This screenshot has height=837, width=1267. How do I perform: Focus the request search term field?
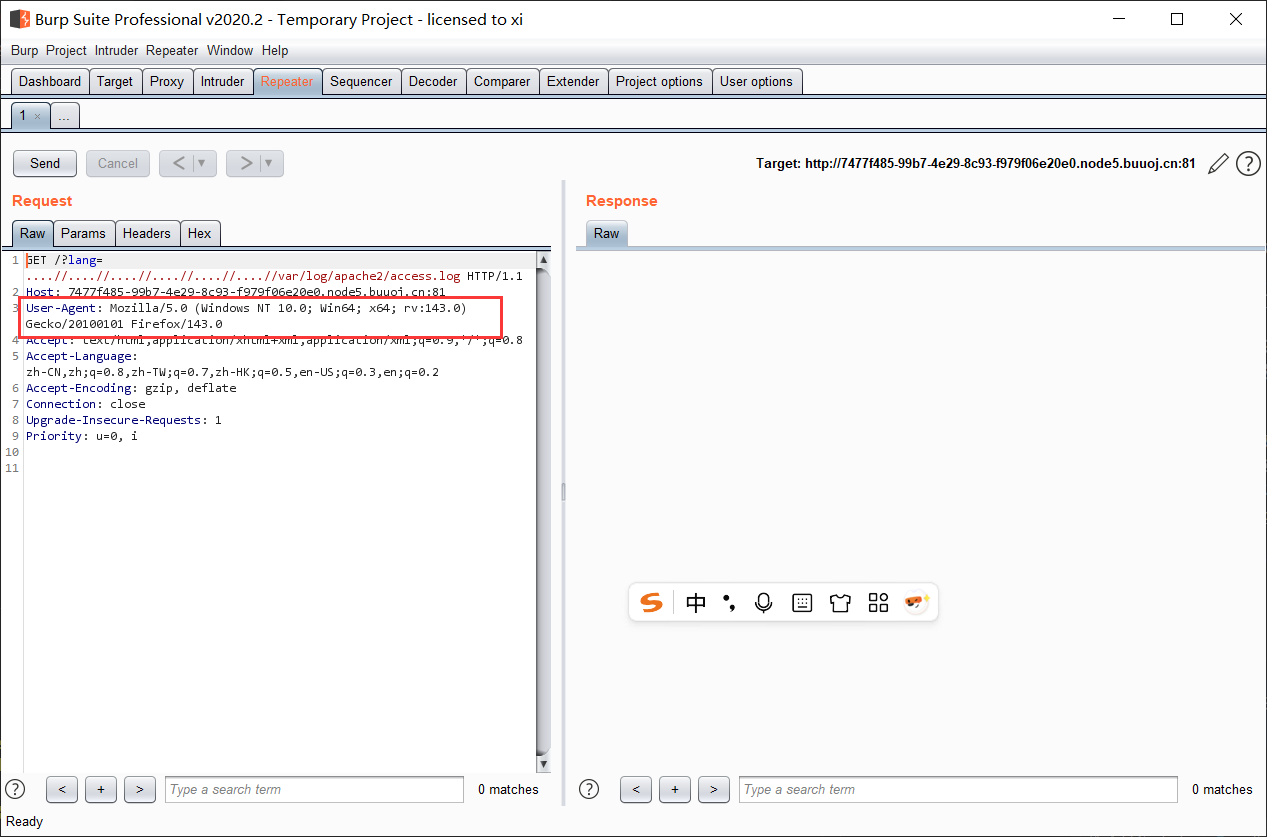click(x=314, y=789)
